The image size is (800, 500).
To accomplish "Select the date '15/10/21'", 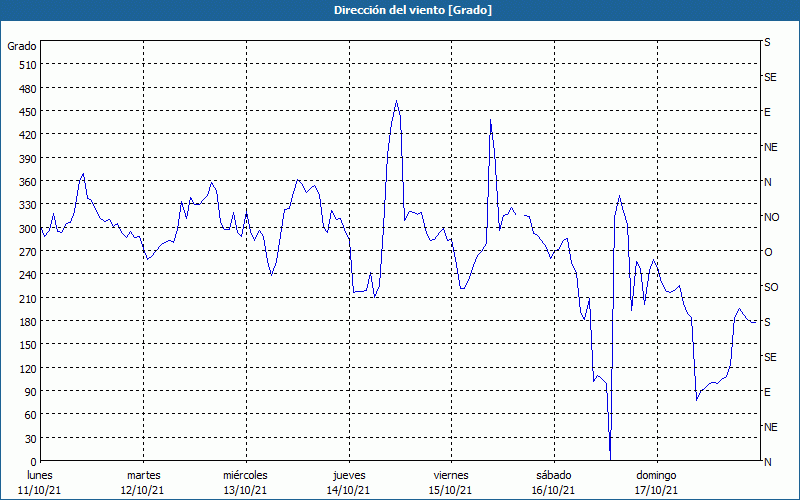I will [451, 490].
